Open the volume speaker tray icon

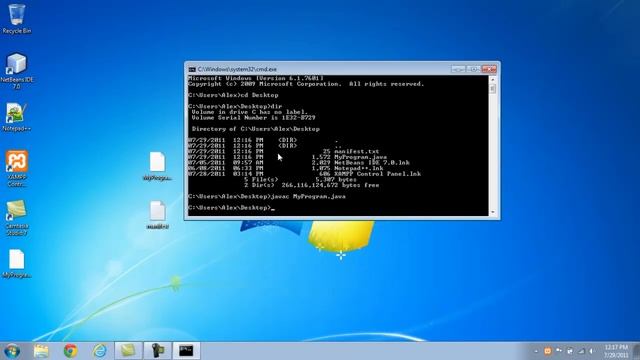click(591, 351)
